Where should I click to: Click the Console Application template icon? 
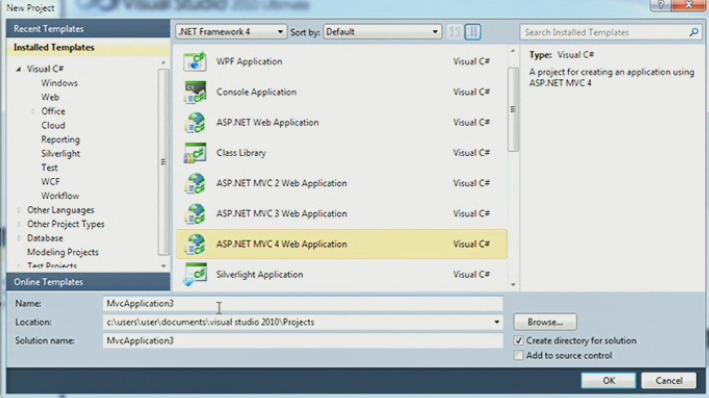[x=195, y=92]
